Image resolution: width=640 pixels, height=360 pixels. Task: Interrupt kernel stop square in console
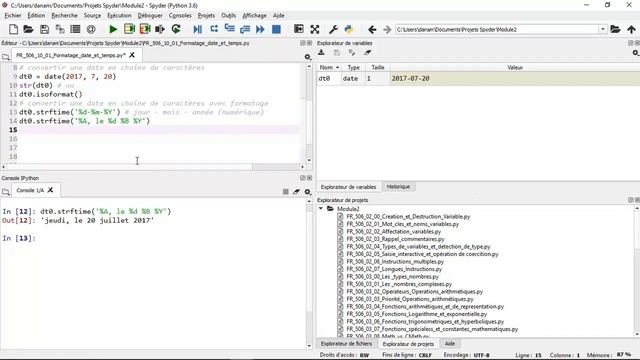point(286,191)
